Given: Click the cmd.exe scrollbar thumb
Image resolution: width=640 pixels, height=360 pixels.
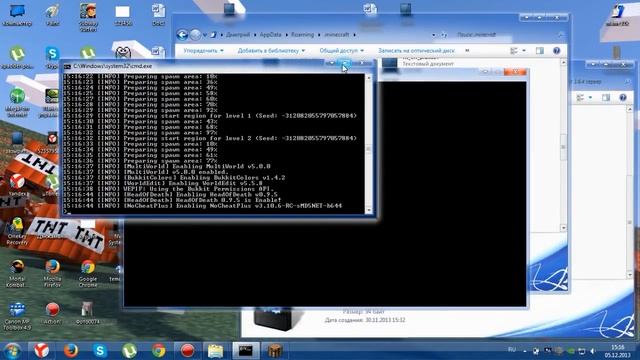Looking at the screenshot, I should [x=369, y=149].
